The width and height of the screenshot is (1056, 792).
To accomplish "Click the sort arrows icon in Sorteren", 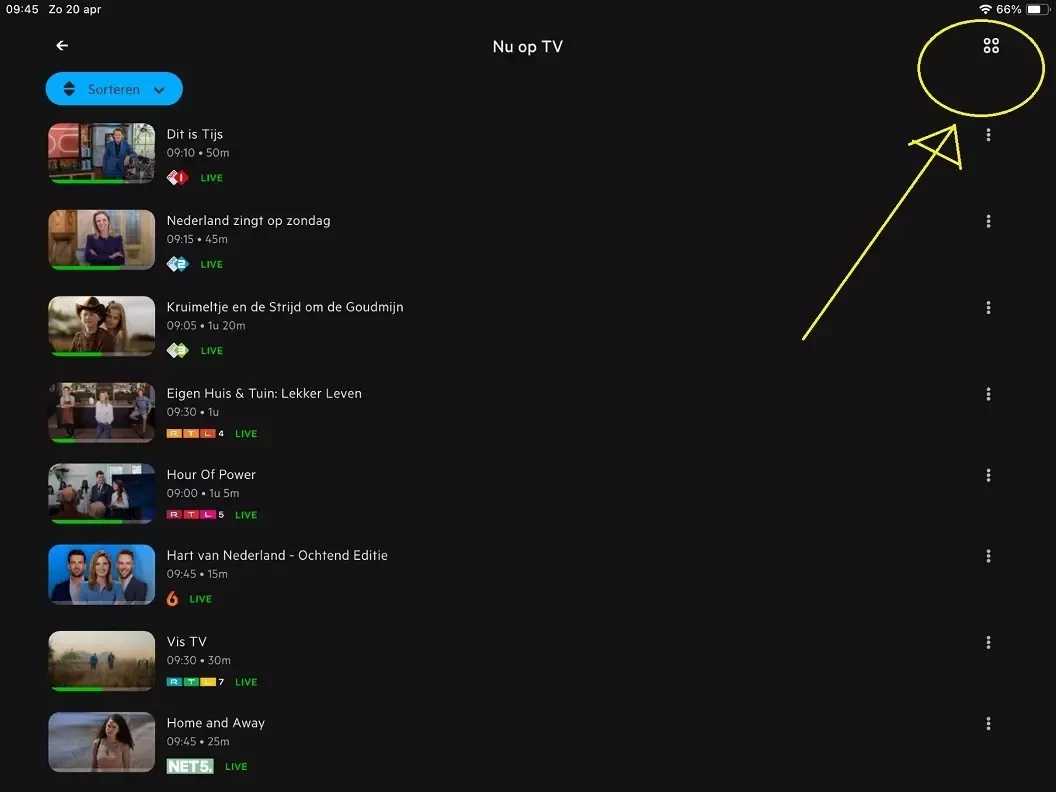I will click(x=69, y=89).
